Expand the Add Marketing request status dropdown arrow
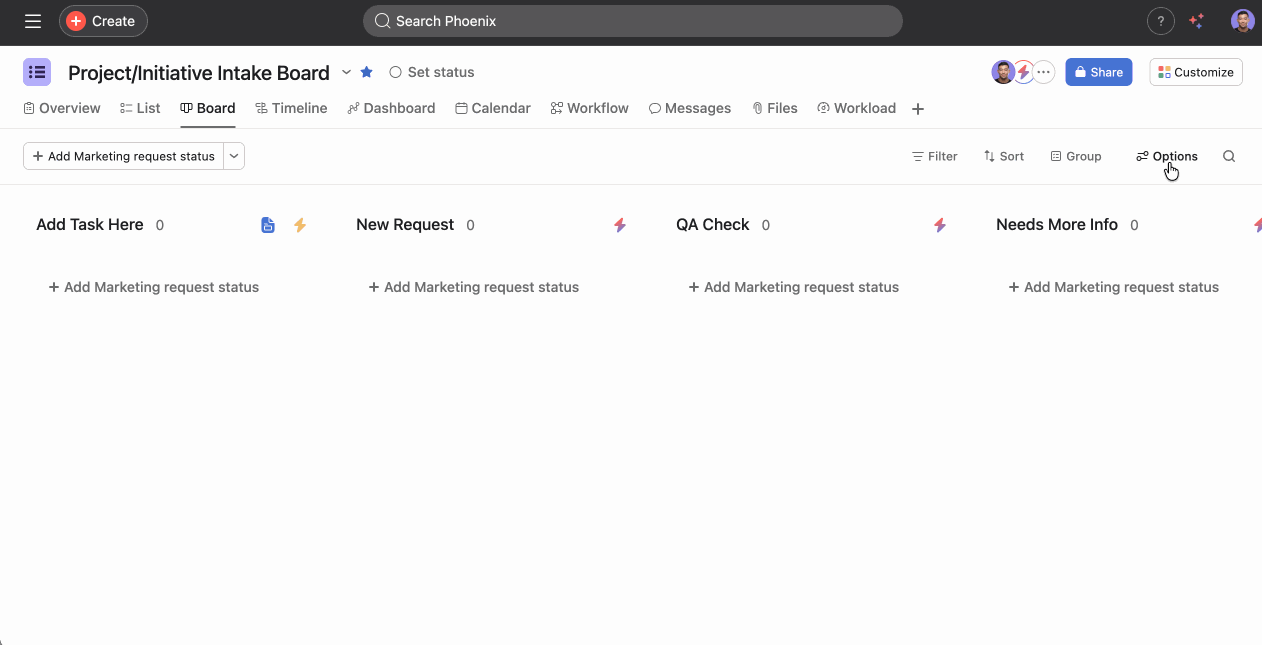 point(234,156)
